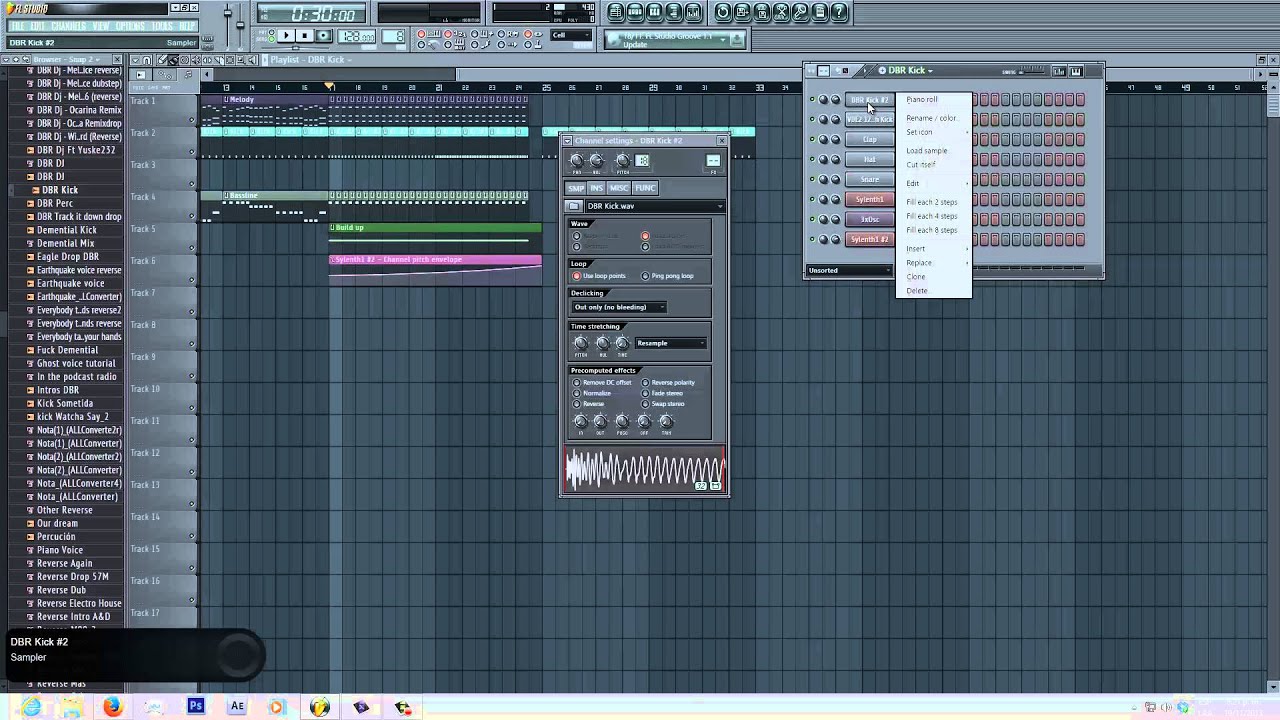The height and width of the screenshot is (720, 1280).
Task: Open Firefox from the Windows taskbar
Action: click(112, 707)
